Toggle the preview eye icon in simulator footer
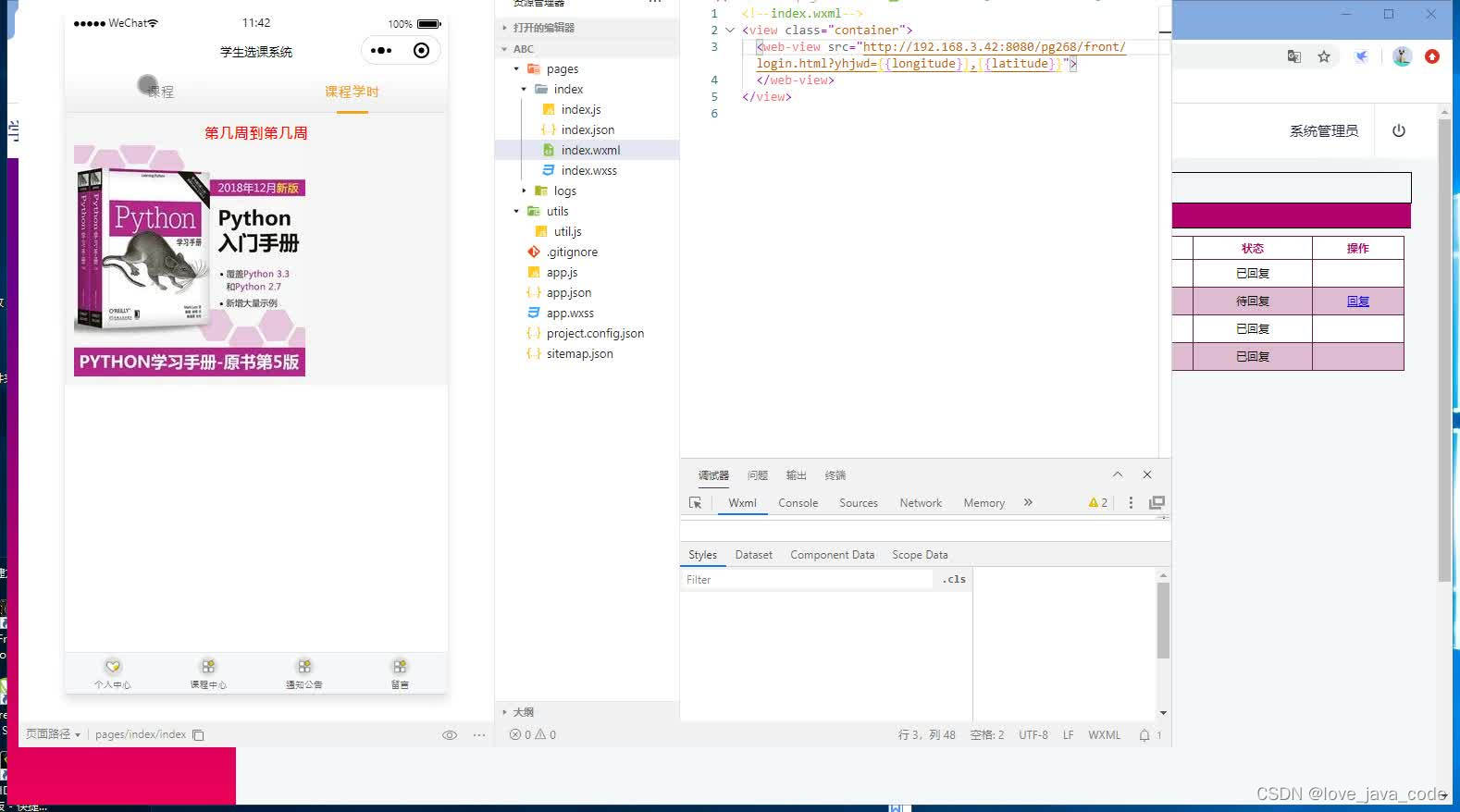1460x812 pixels. pyautogui.click(x=450, y=735)
